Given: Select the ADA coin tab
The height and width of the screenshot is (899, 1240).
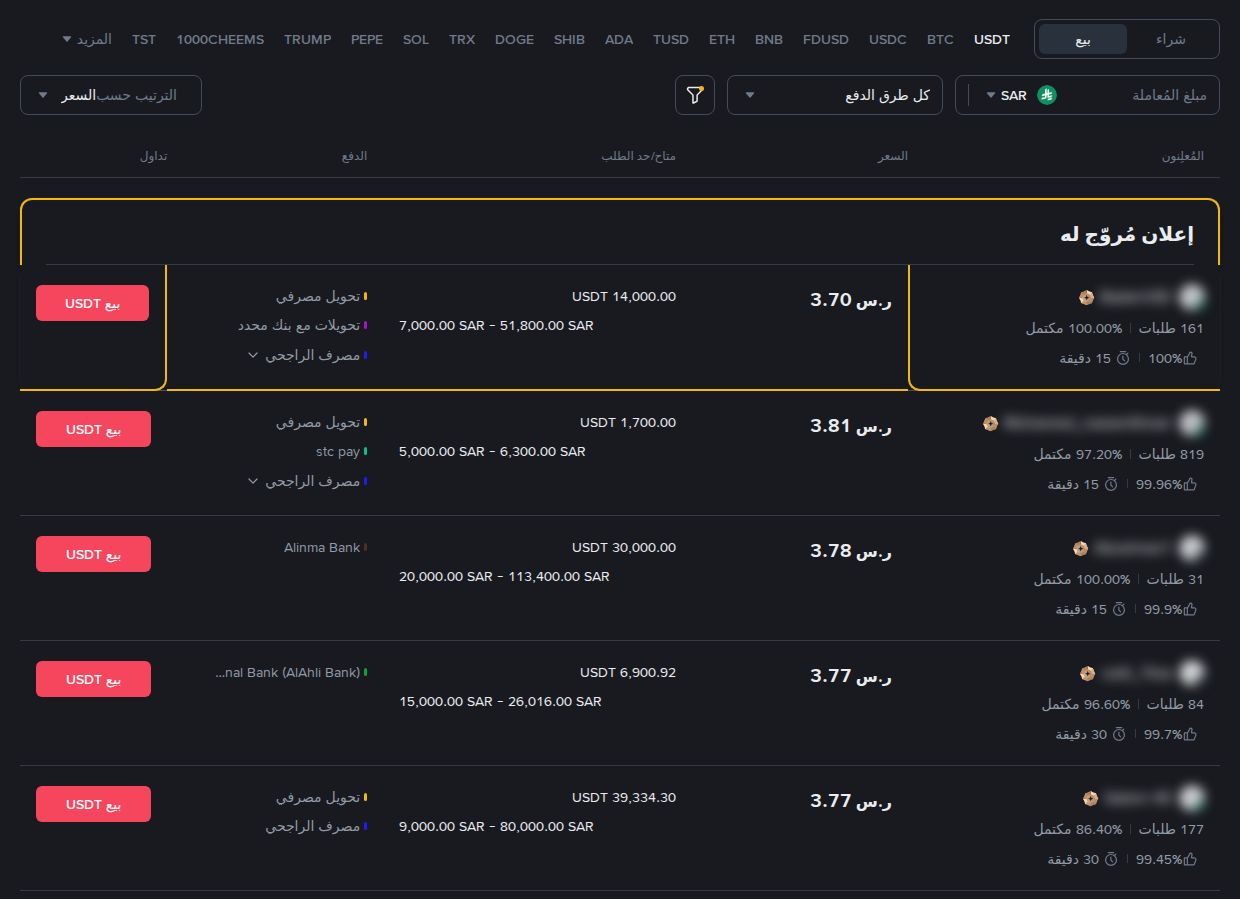Looking at the screenshot, I should (619, 40).
